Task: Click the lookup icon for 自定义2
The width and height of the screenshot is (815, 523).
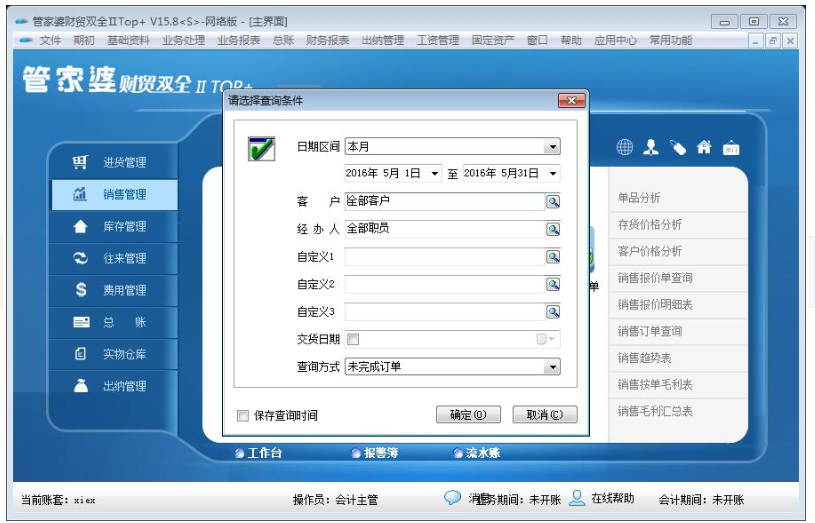Action: (x=553, y=284)
